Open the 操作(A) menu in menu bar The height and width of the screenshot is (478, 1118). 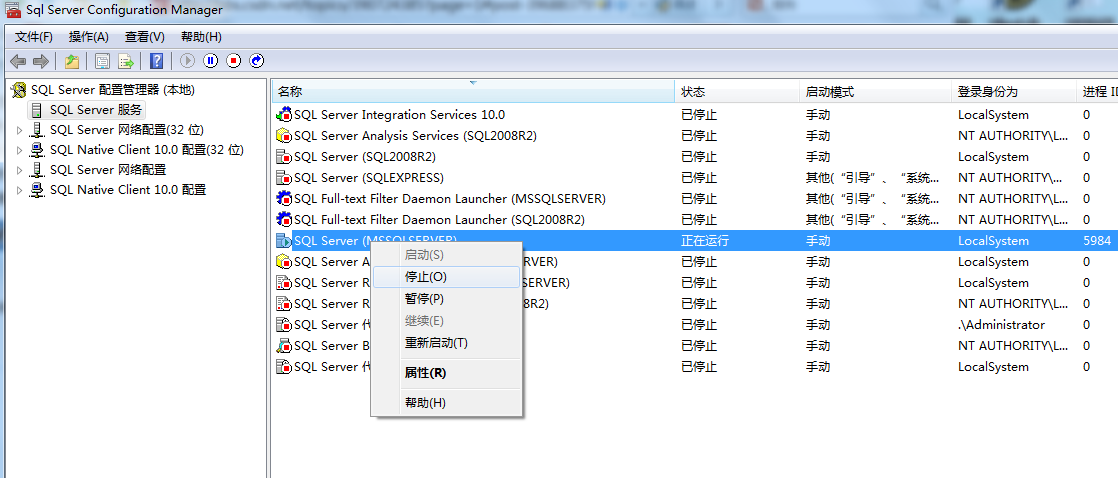88,37
